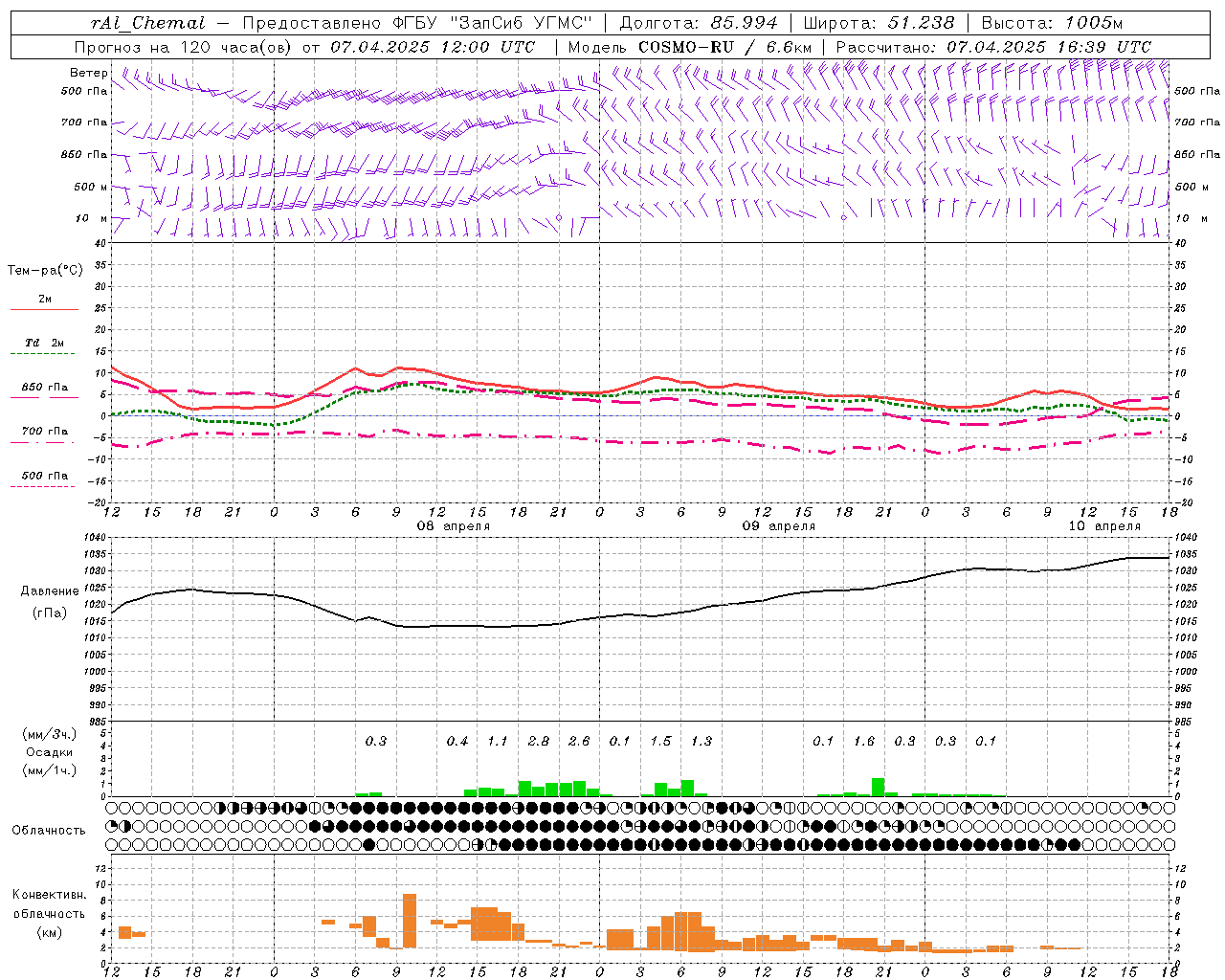Image resolution: width=1225 pixels, height=980 pixels.
Task: Click the station name rAl_Chemal
Action: [x=148, y=23]
